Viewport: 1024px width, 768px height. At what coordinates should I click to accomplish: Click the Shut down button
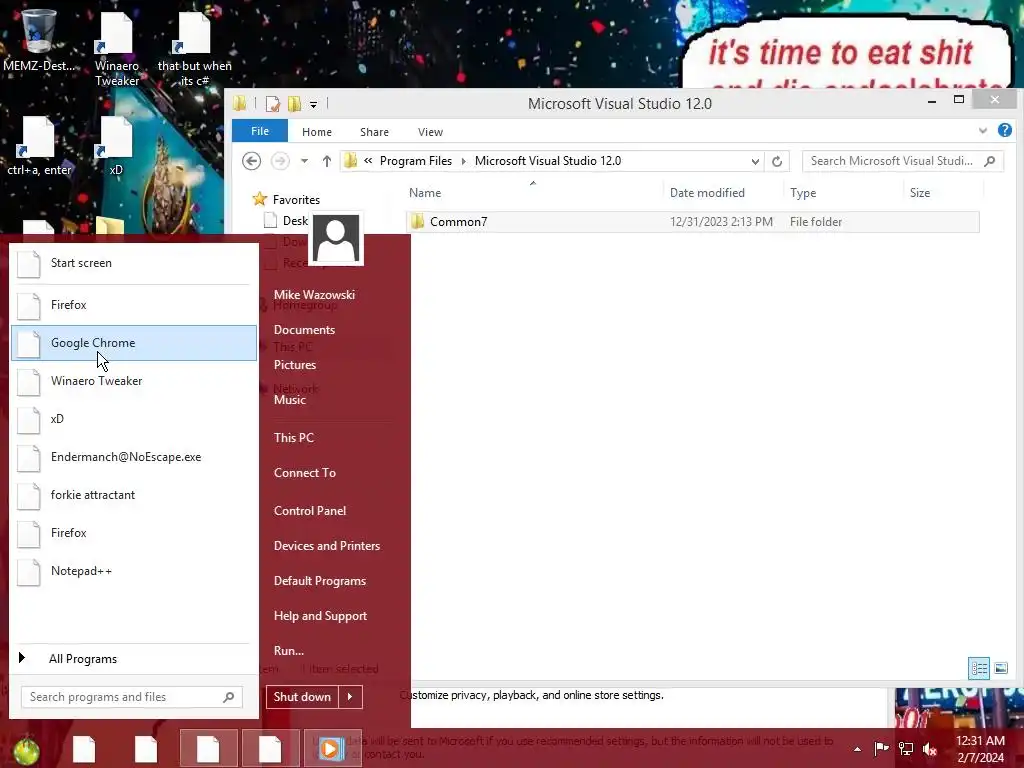point(302,697)
